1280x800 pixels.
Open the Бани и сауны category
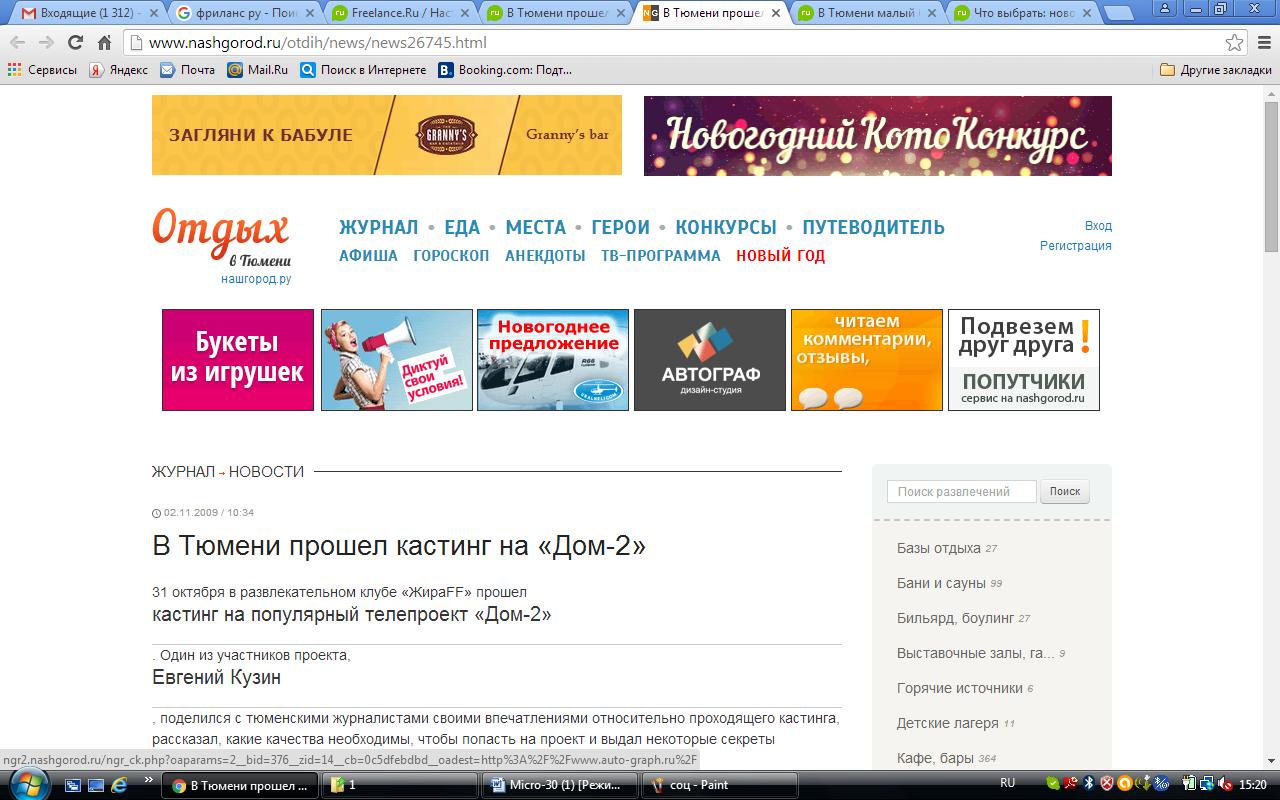point(941,583)
